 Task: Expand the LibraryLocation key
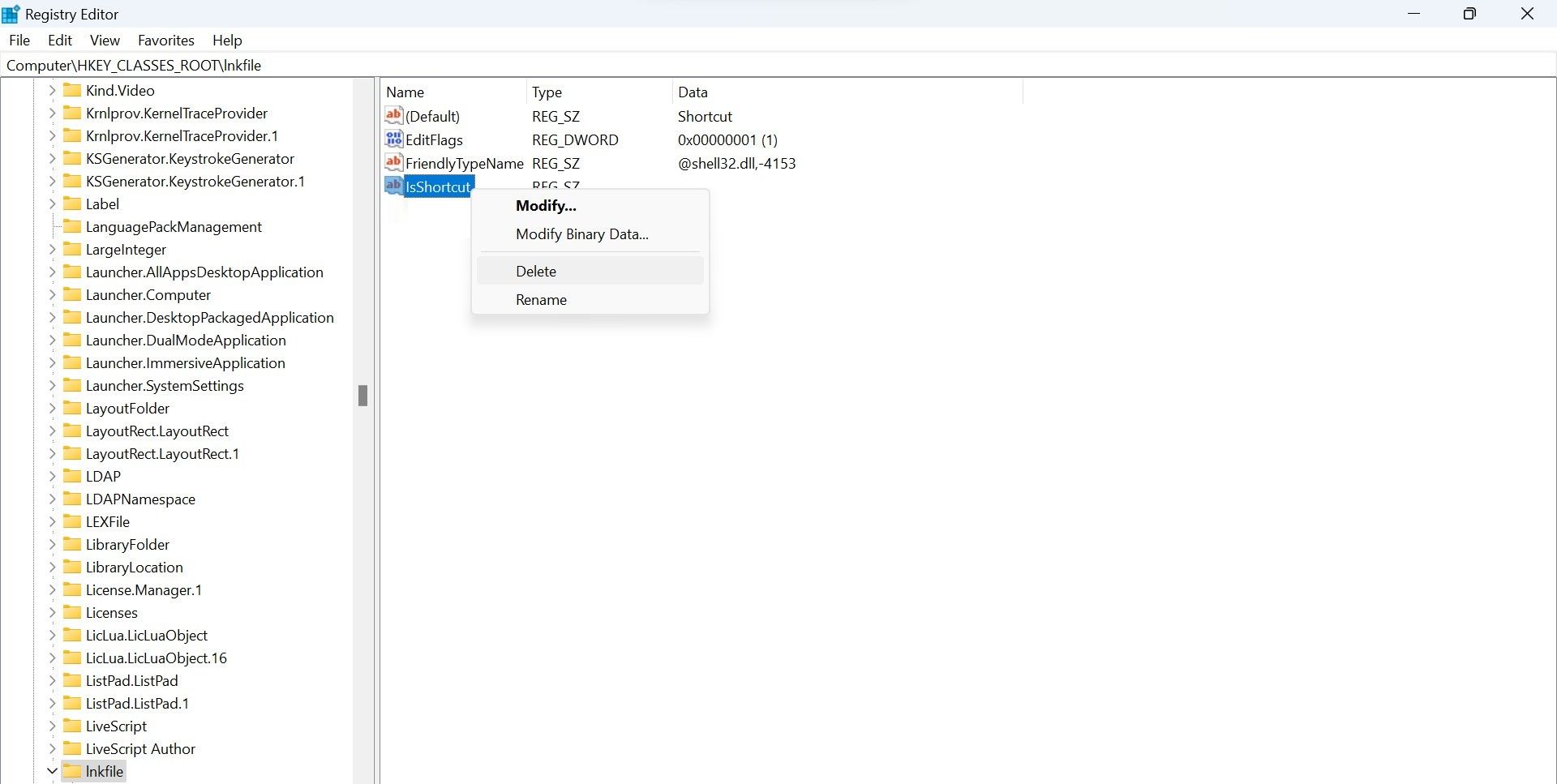pos(52,567)
